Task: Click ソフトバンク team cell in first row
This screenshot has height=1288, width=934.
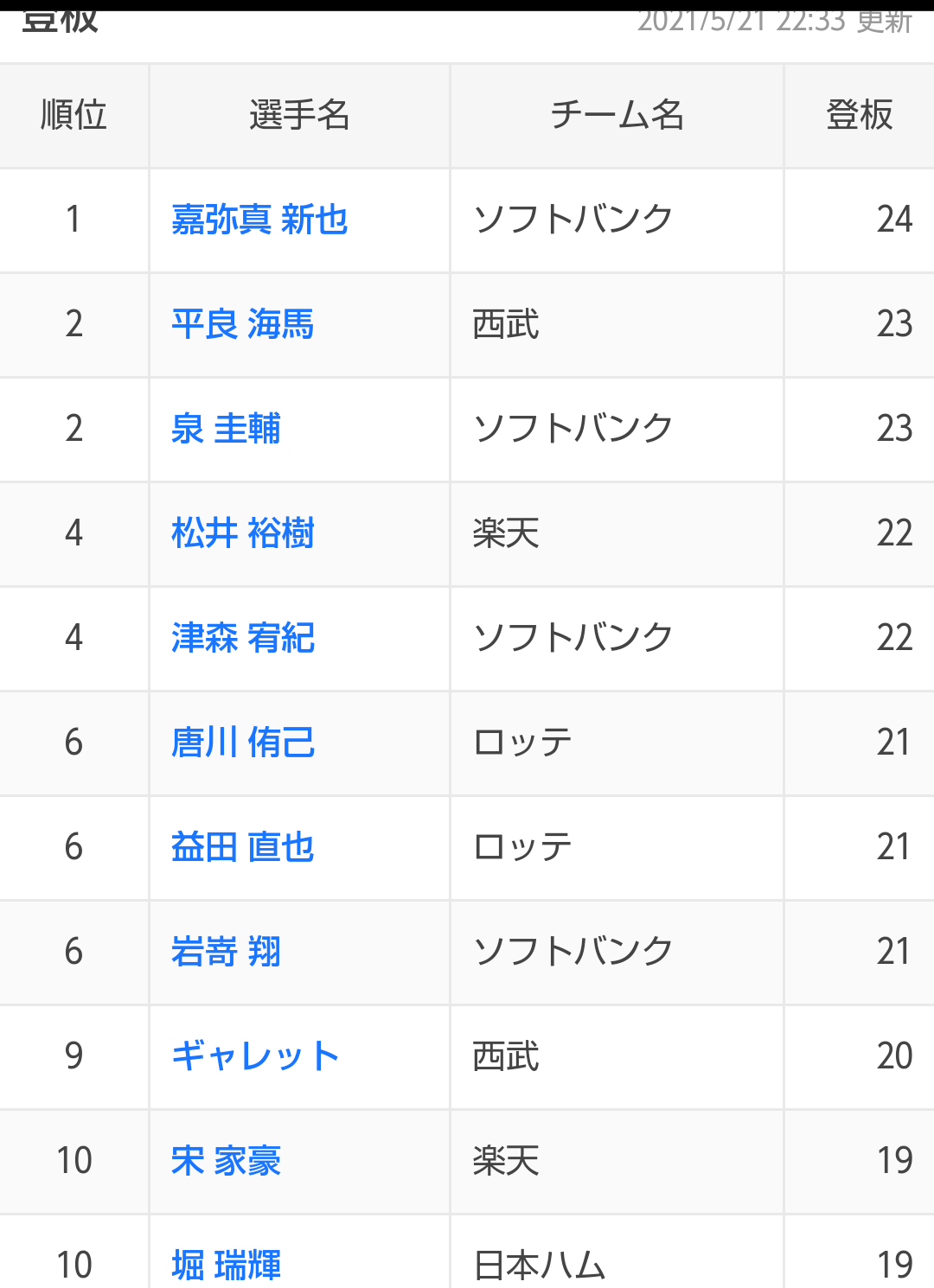Action: click(x=573, y=220)
